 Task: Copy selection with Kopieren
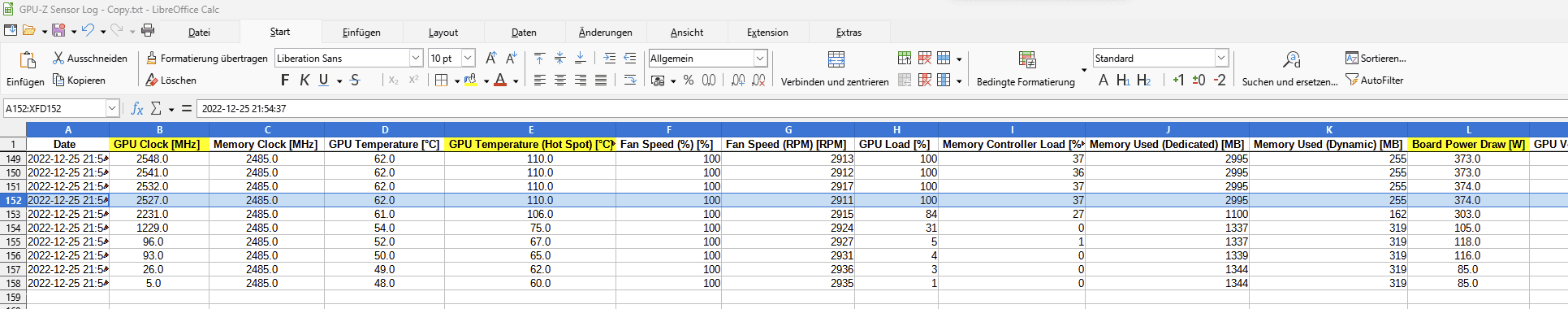click(x=80, y=81)
